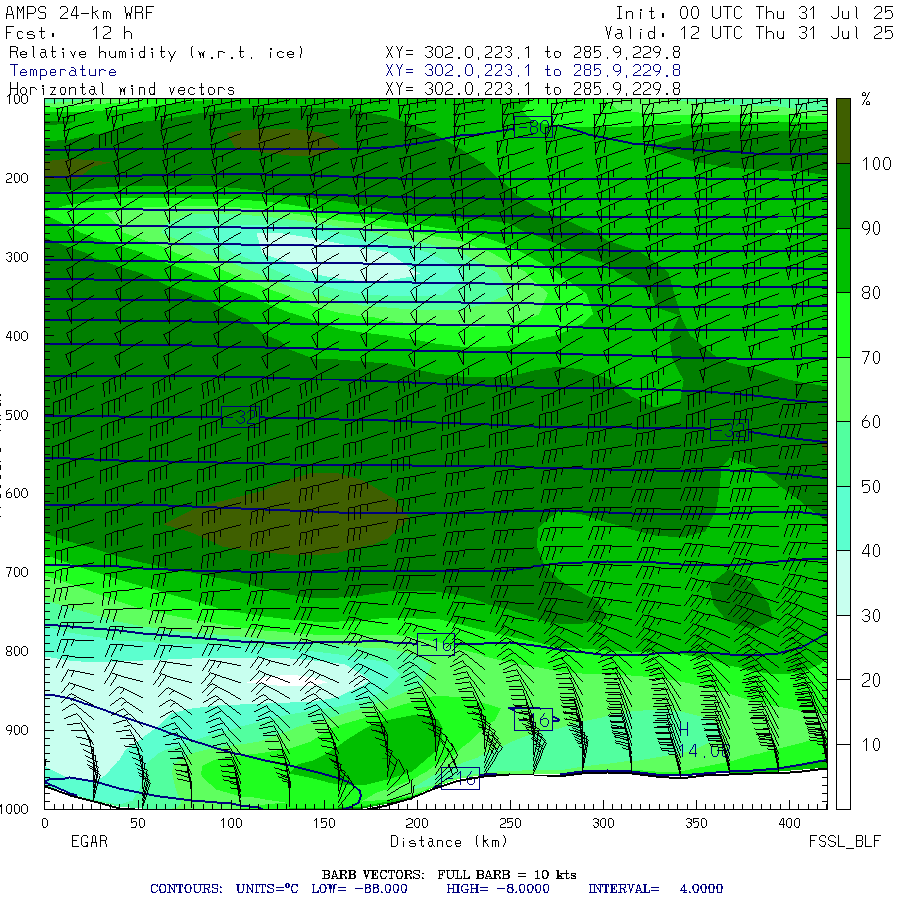900x900 pixels.
Task: Select the "INTERVAL= 4.0000" value
Action: [x=655, y=889]
